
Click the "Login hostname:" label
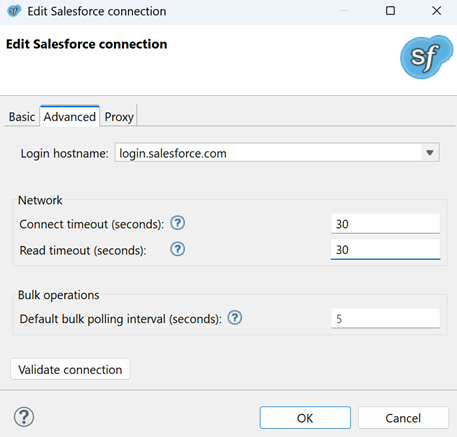click(x=65, y=154)
